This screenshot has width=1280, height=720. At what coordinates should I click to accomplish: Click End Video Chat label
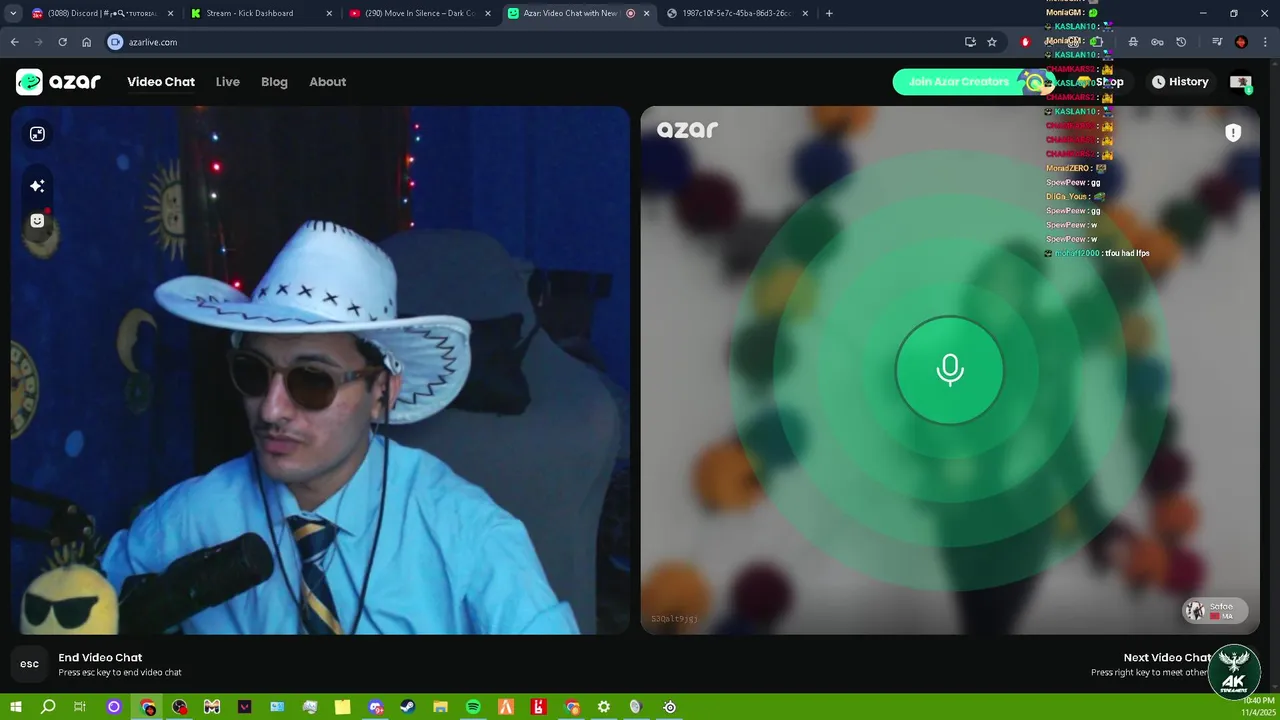100,658
